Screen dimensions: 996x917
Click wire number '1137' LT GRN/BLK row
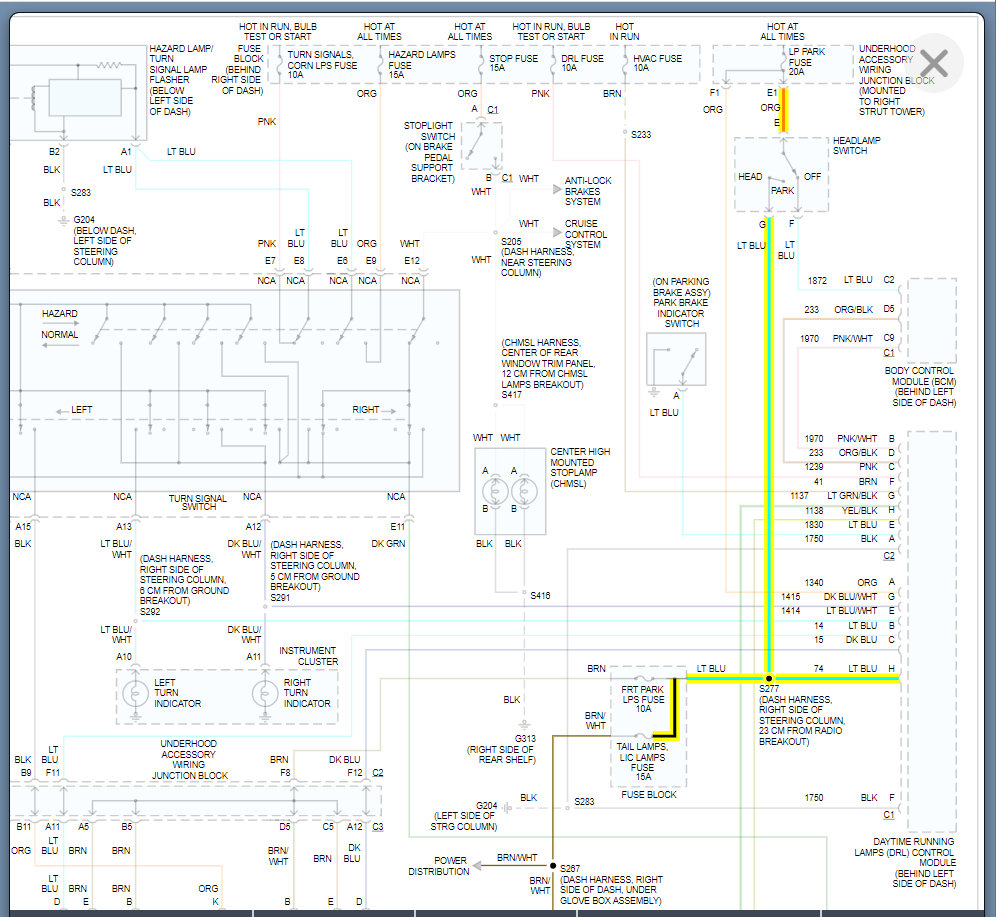tap(799, 496)
